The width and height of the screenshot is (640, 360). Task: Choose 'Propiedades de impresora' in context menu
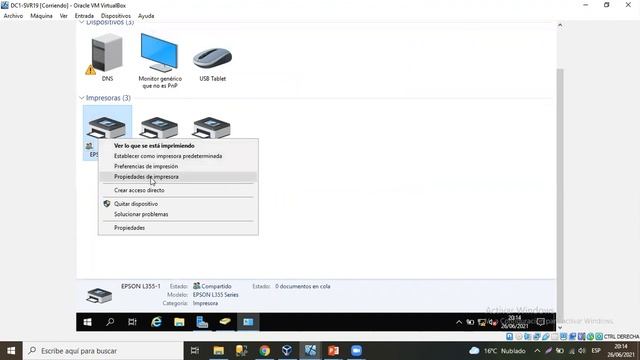click(x=178, y=177)
